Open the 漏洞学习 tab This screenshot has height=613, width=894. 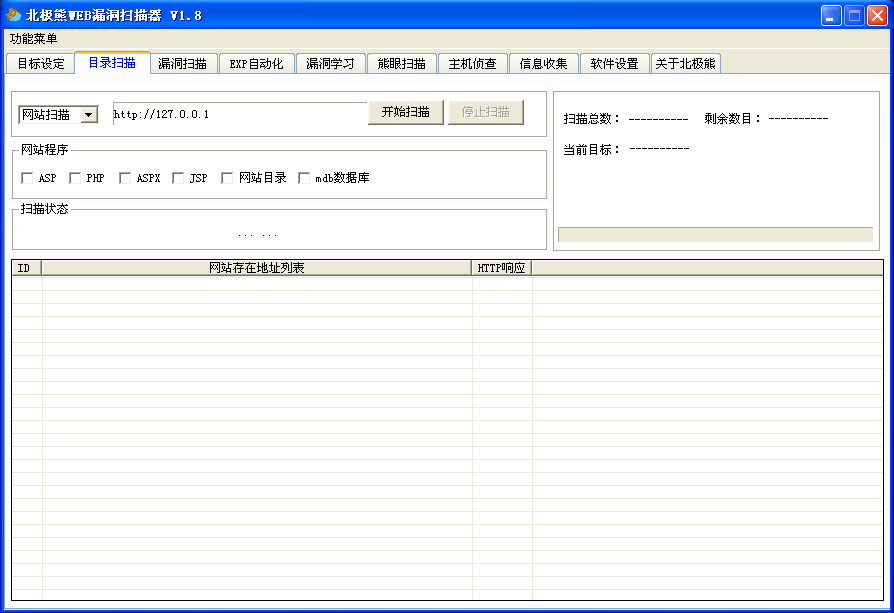click(331, 63)
